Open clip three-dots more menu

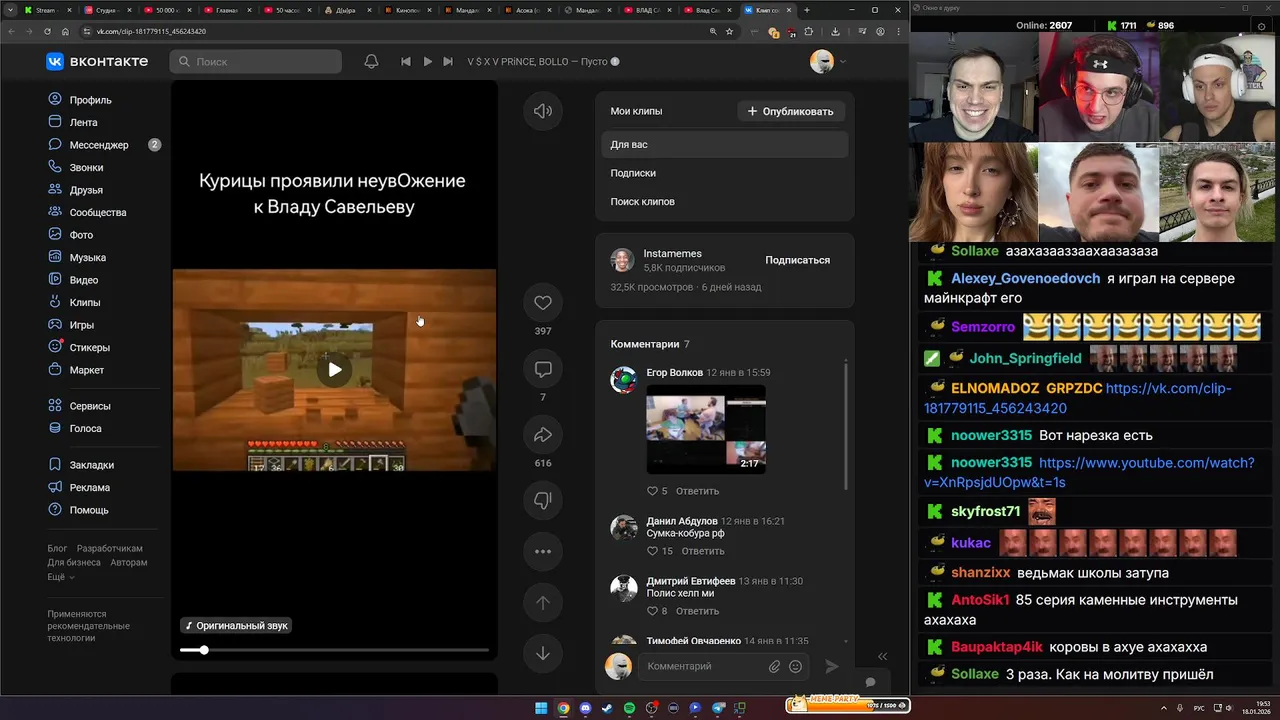pos(543,551)
